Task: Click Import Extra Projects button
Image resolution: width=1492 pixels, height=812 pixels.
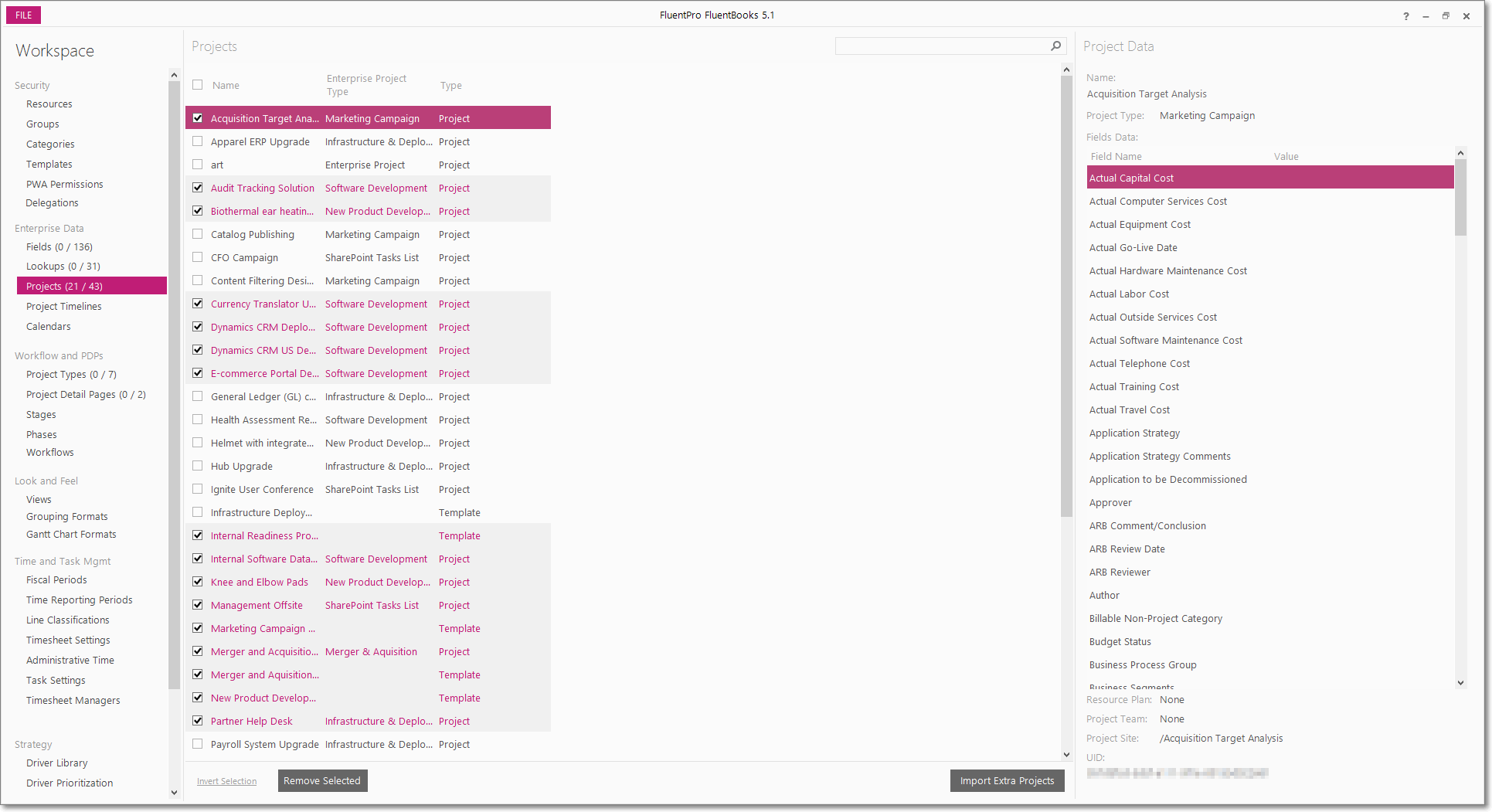Action: pyautogui.click(x=1008, y=781)
